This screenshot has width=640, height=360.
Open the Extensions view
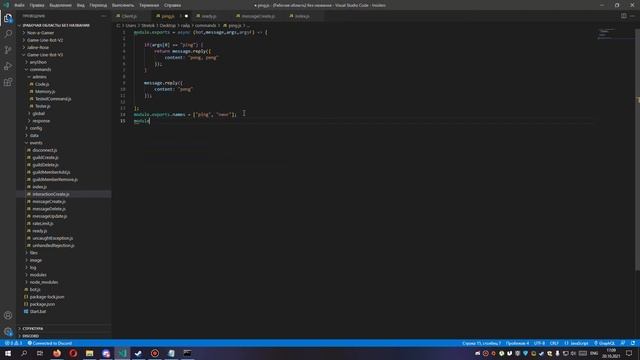8,82
